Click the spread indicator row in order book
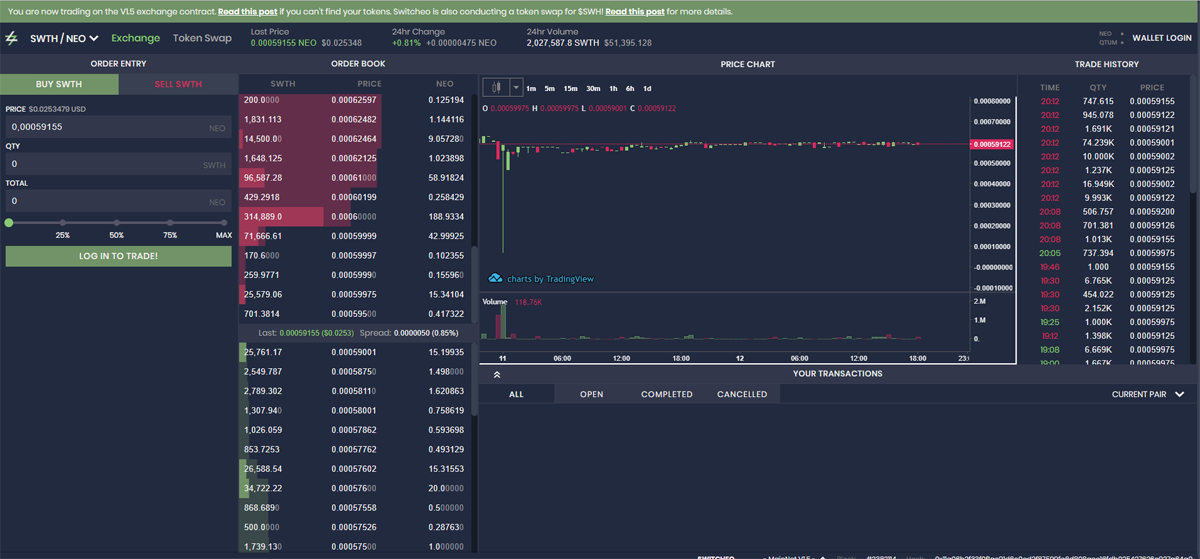Viewport: 1200px width, 559px height. coord(358,332)
